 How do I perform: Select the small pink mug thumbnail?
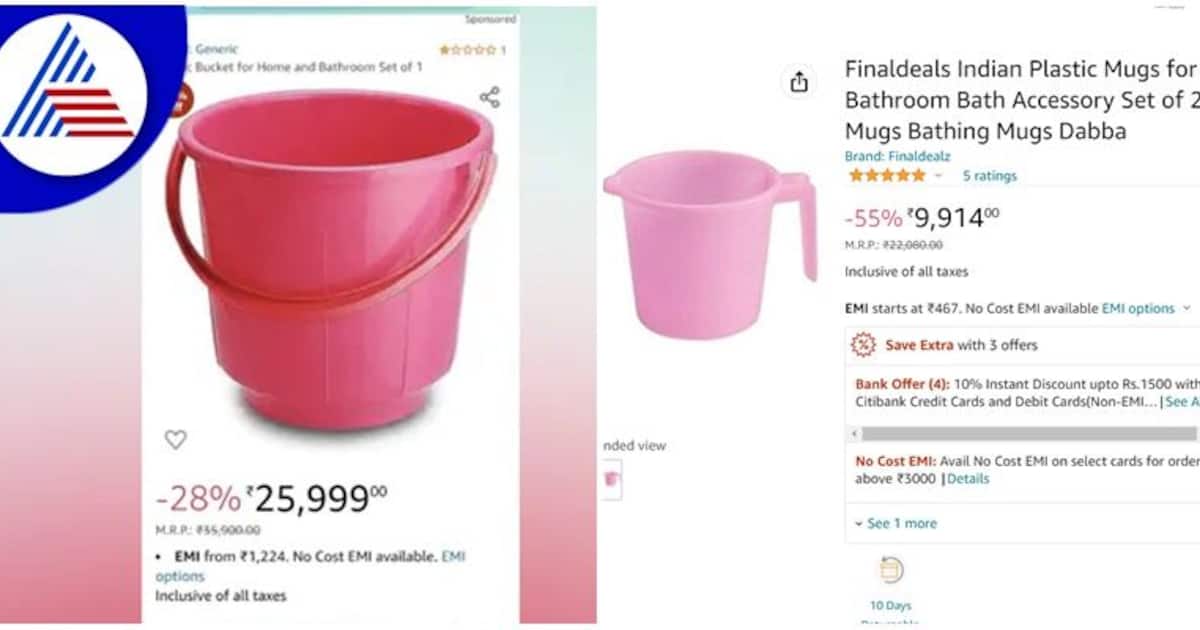point(610,480)
